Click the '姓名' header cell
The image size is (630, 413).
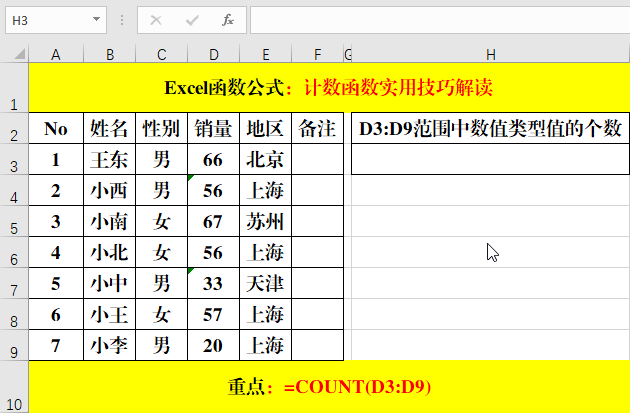click(110, 128)
